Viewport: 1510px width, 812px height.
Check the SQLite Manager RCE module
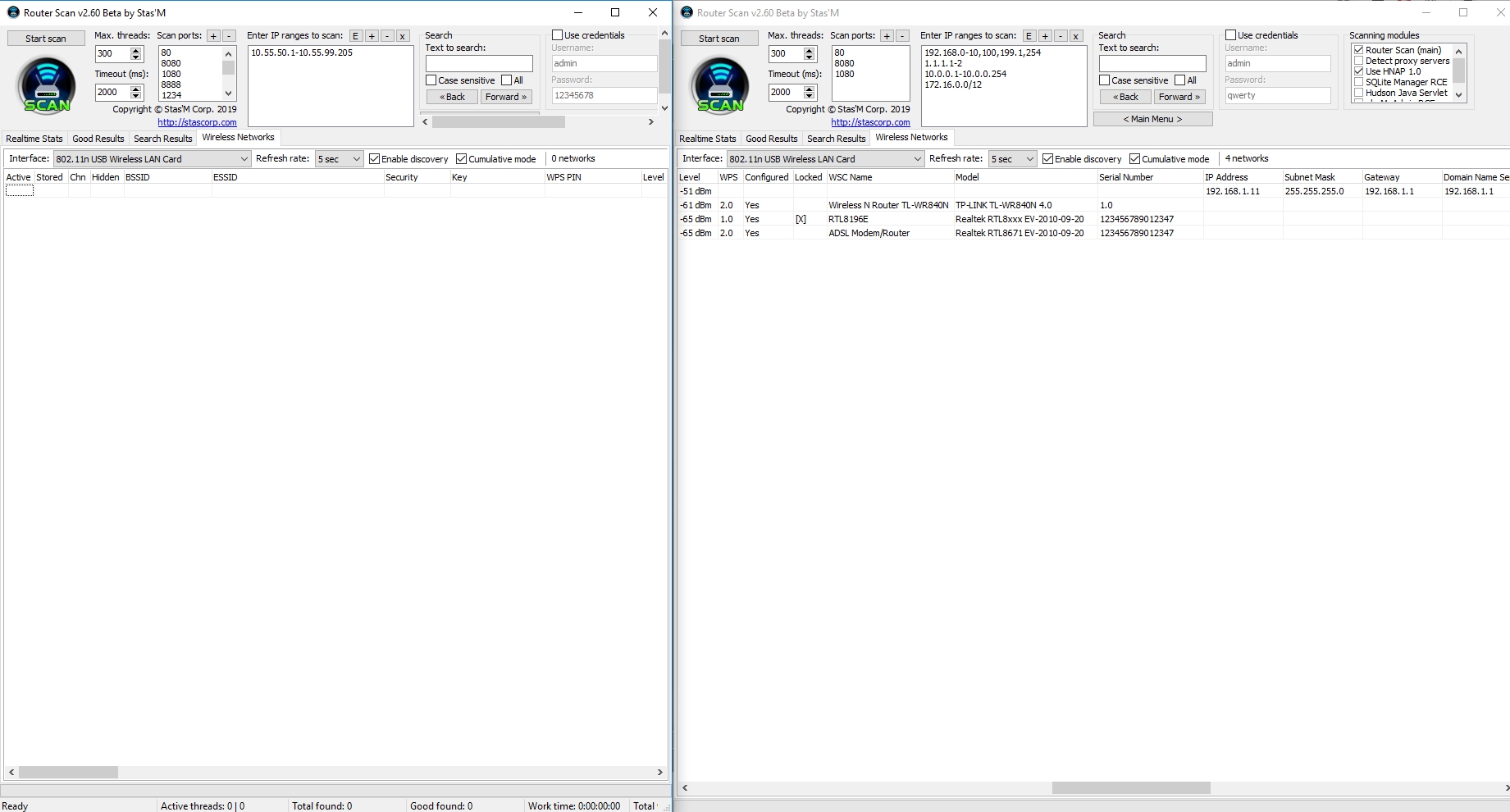pos(1359,82)
